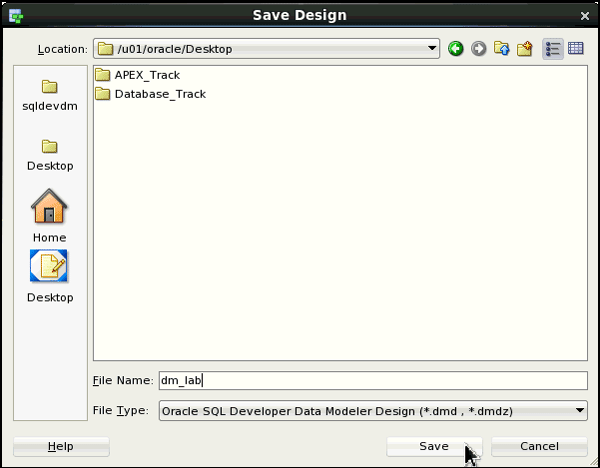Open Help for Save Design dialog
Viewport: 600px width, 468px height.
61,446
